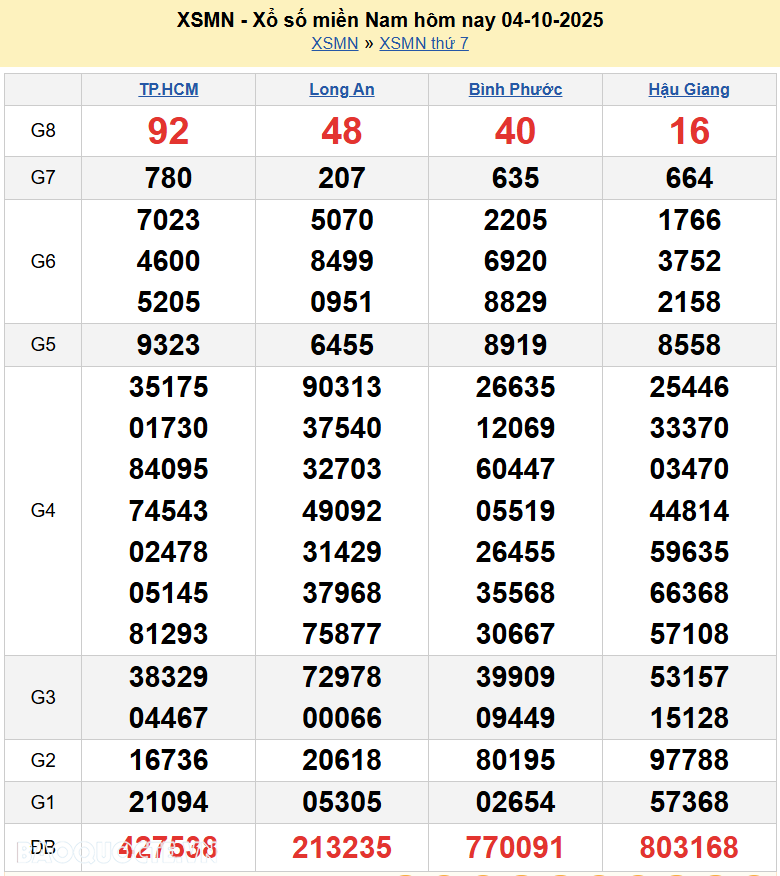Click the G7 row label
The width and height of the screenshot is (780, 876).
[43, 178]
